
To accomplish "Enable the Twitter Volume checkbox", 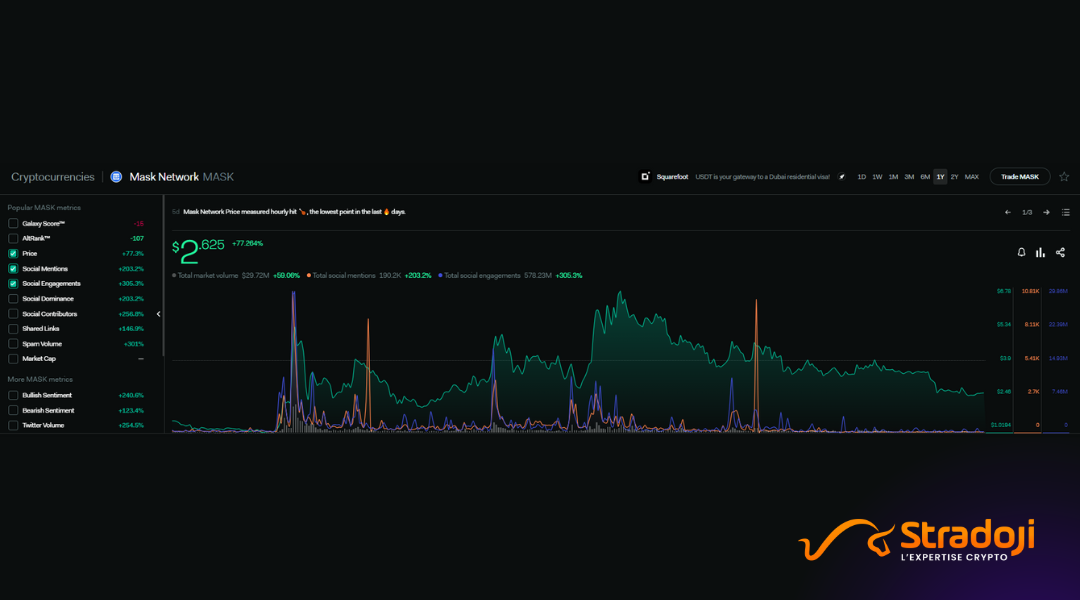I will pyautogui.click(x=13, y=426).
